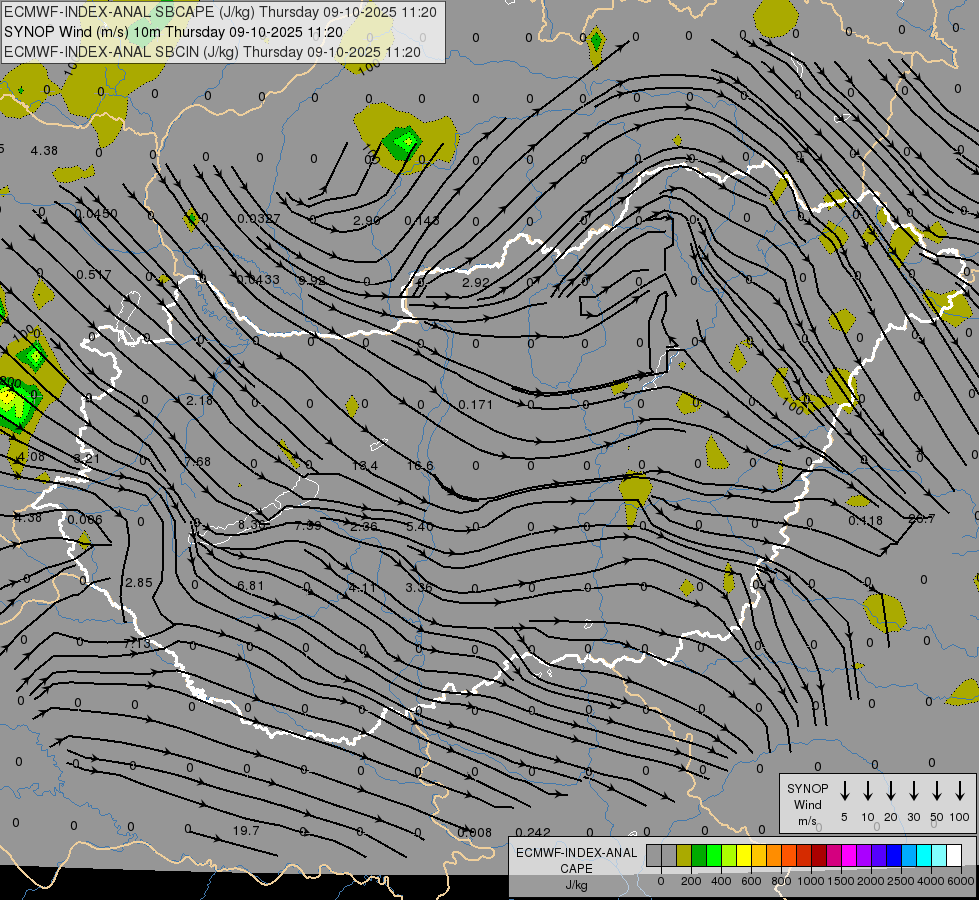Click the 20.7 value on the map
This screenshot has width=979, height=900.
pyautogui.click(x=922, y=519)
